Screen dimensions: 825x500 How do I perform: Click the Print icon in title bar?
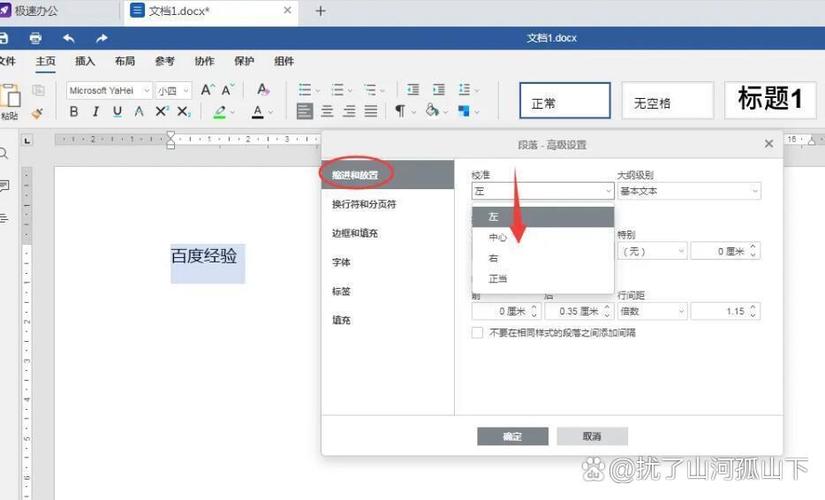coord(35,38)
